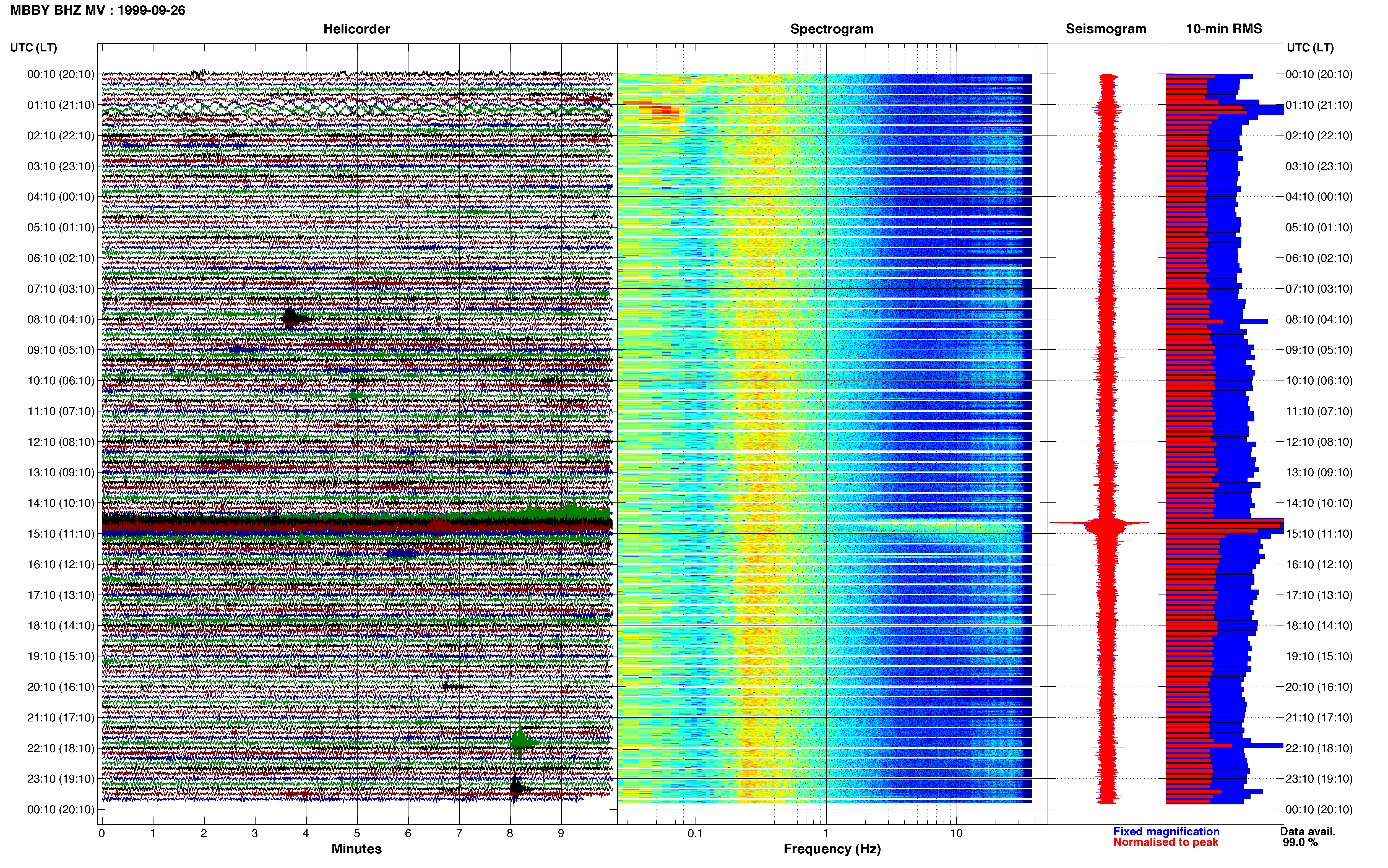Click frequency tick label '1' on spectrogram axis

(826, 833)
